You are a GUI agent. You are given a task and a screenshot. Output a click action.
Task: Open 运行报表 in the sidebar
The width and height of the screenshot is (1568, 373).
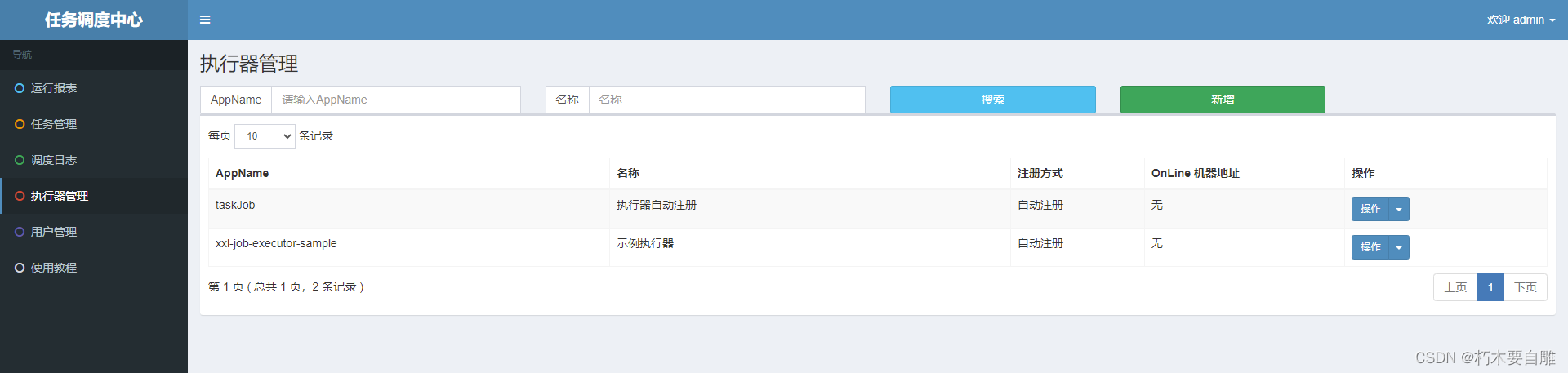coord(94,88)
